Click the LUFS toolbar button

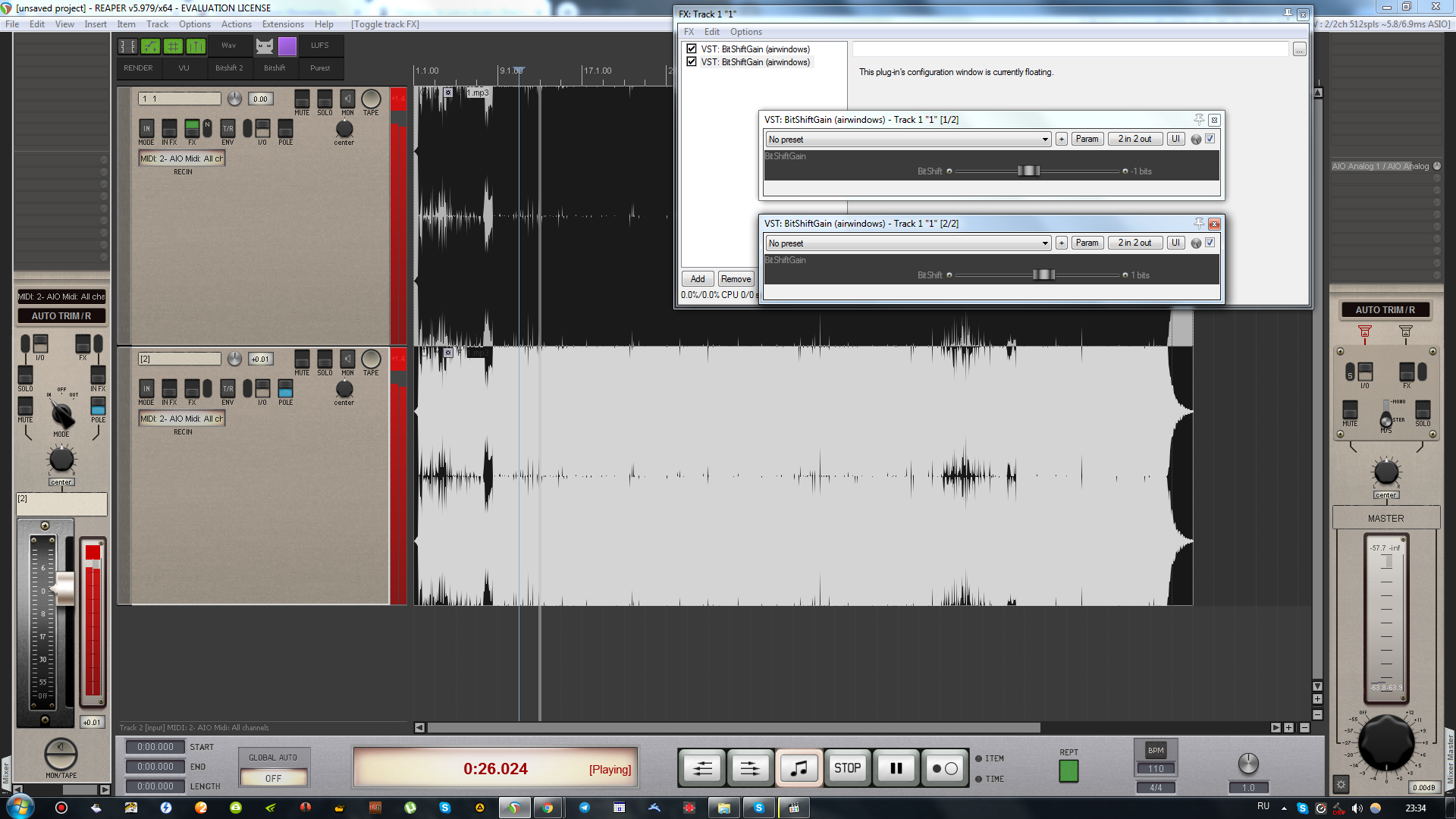pyautogui.click(x=320, y=45)
